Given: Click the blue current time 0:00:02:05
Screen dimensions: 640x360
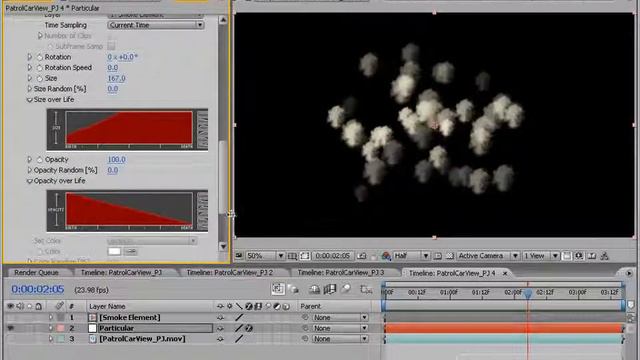Looking at the screenshot, I should click(38, 289).
